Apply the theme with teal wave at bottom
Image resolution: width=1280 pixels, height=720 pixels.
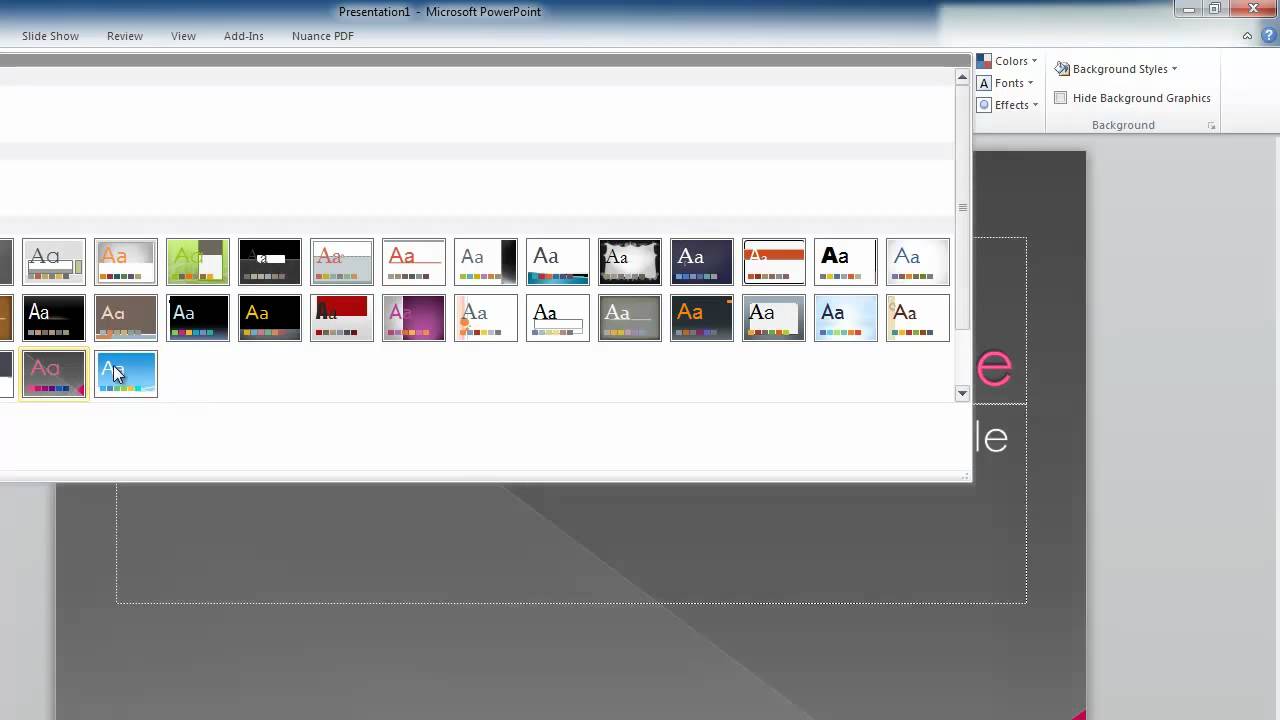[x=558, y=262]
